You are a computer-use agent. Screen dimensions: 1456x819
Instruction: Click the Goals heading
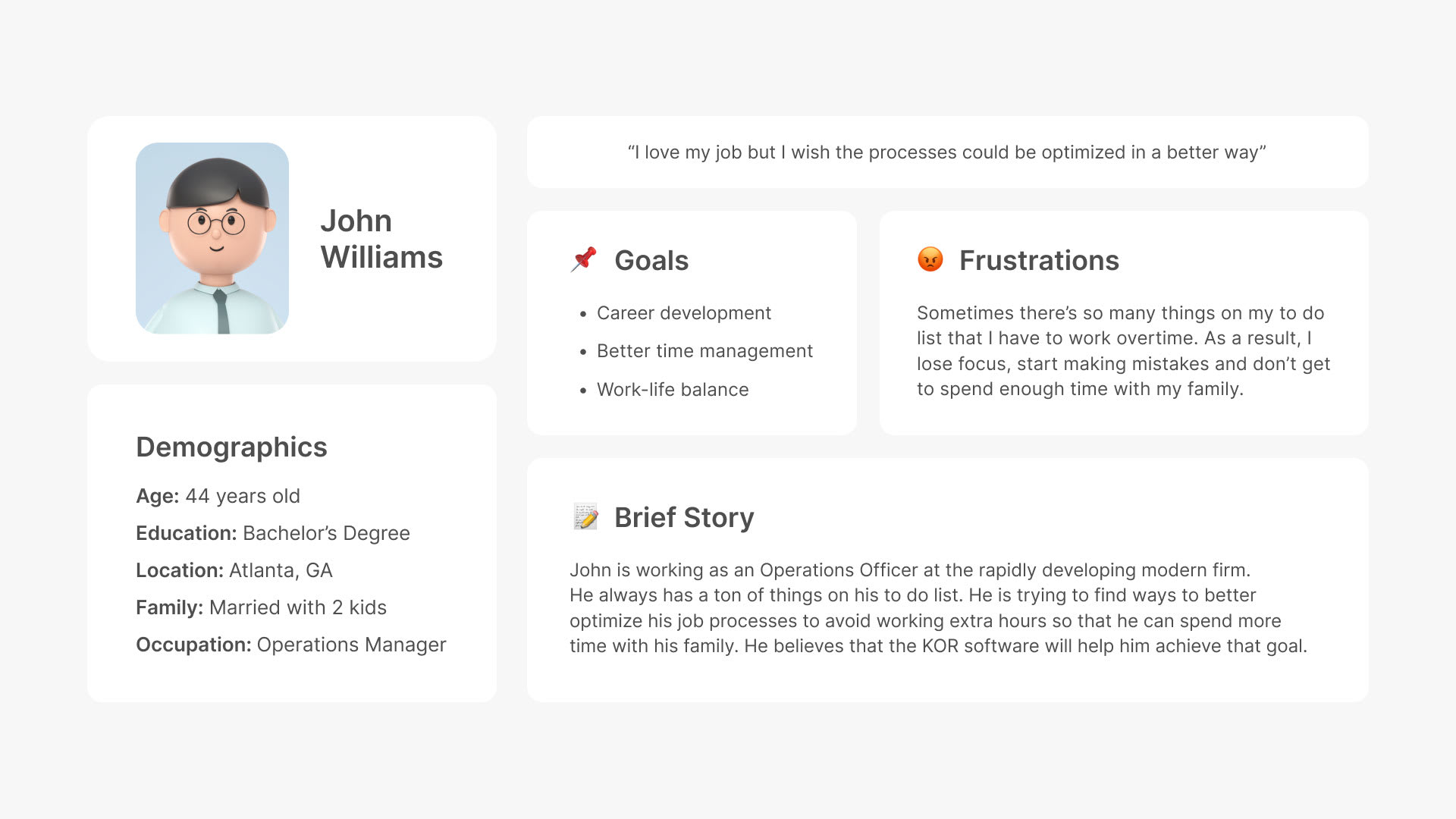pyautogui.click(x=651, y=260)
